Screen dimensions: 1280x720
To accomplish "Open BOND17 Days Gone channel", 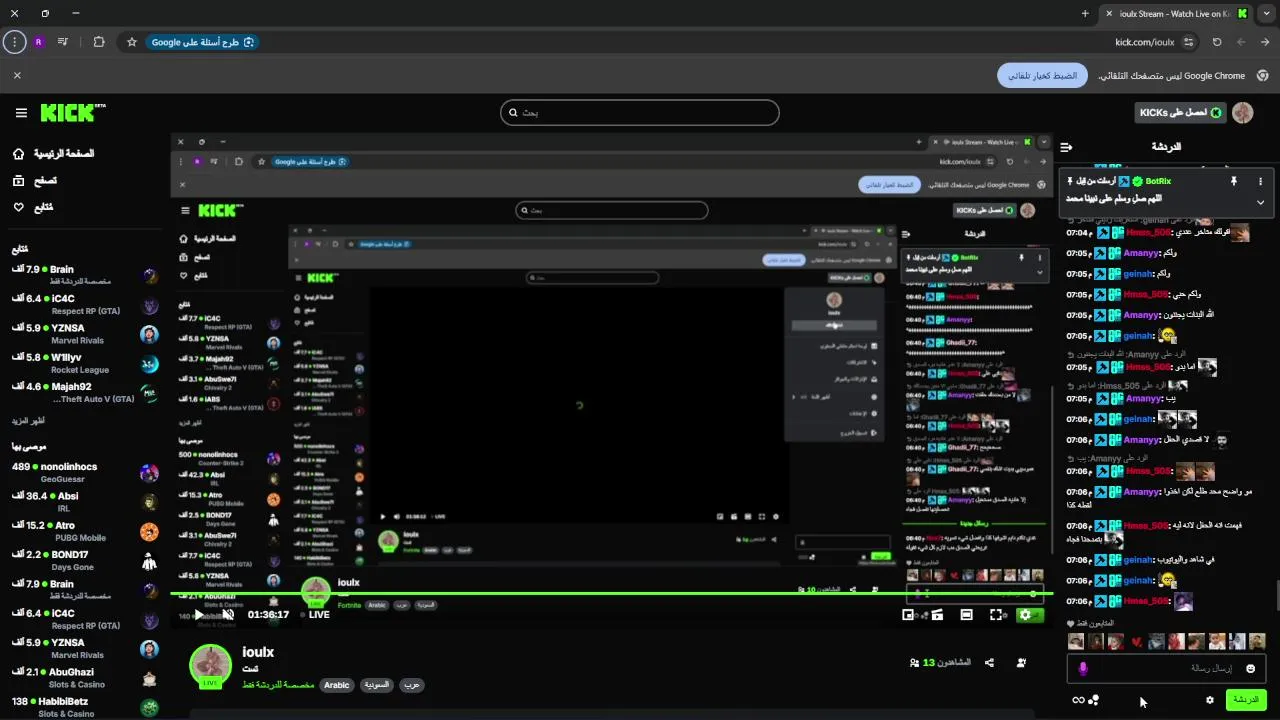I will coord(85,560).
